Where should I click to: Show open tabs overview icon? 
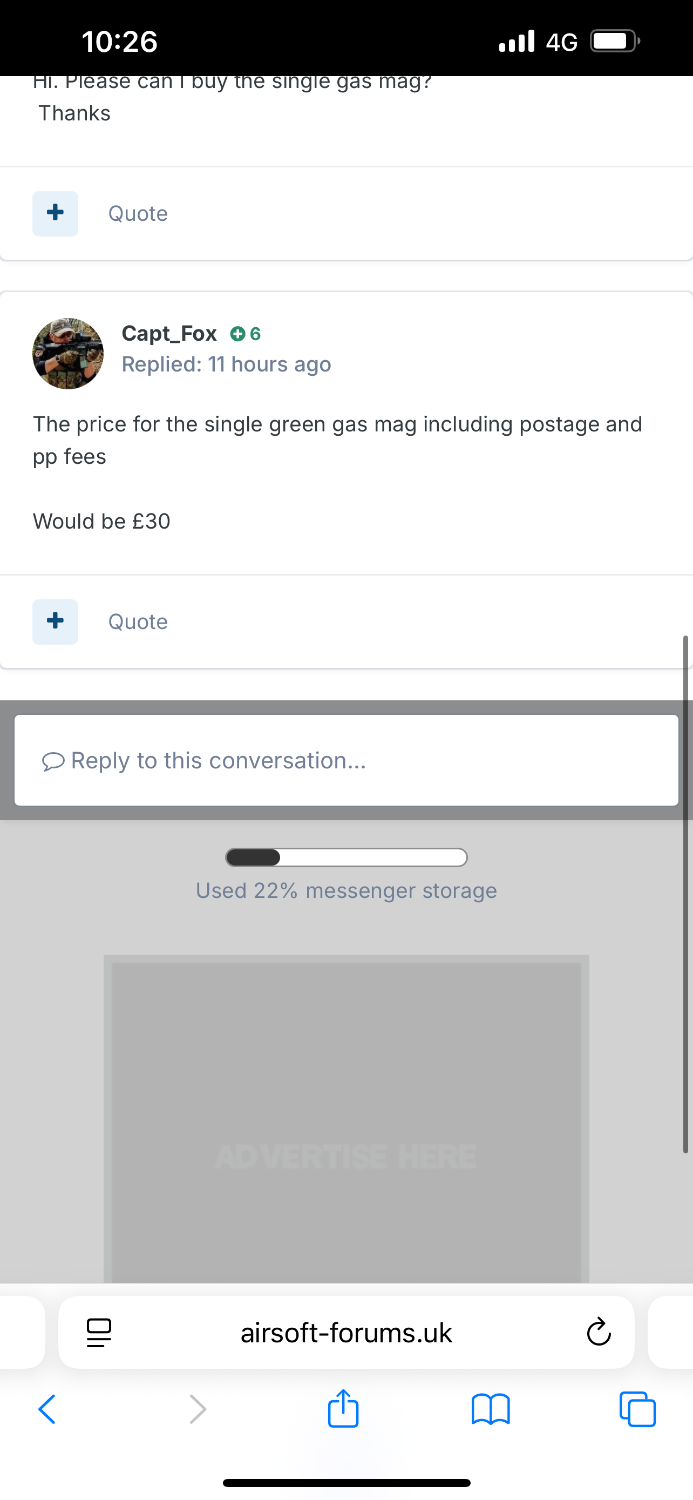[637, 1409]
